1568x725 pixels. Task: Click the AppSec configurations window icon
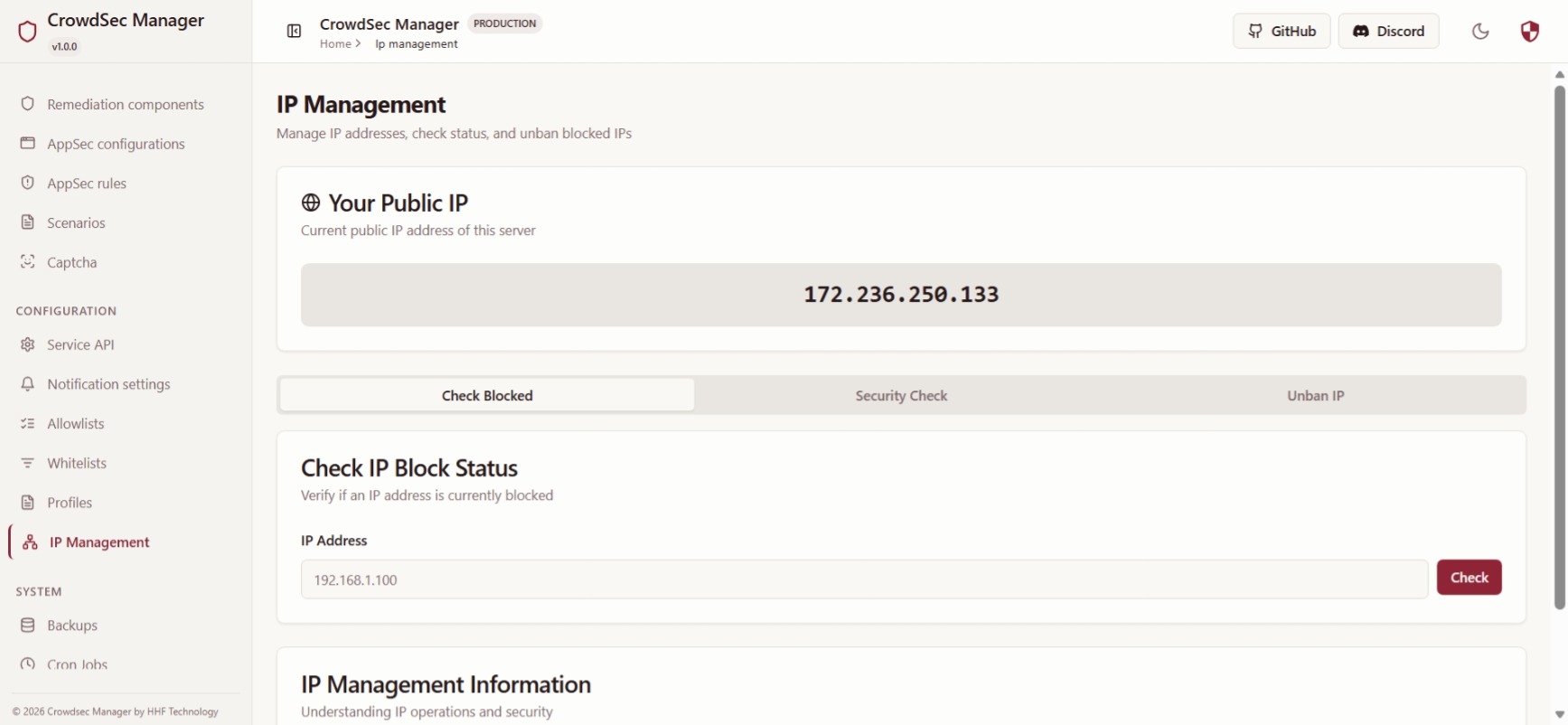point(28,144)
